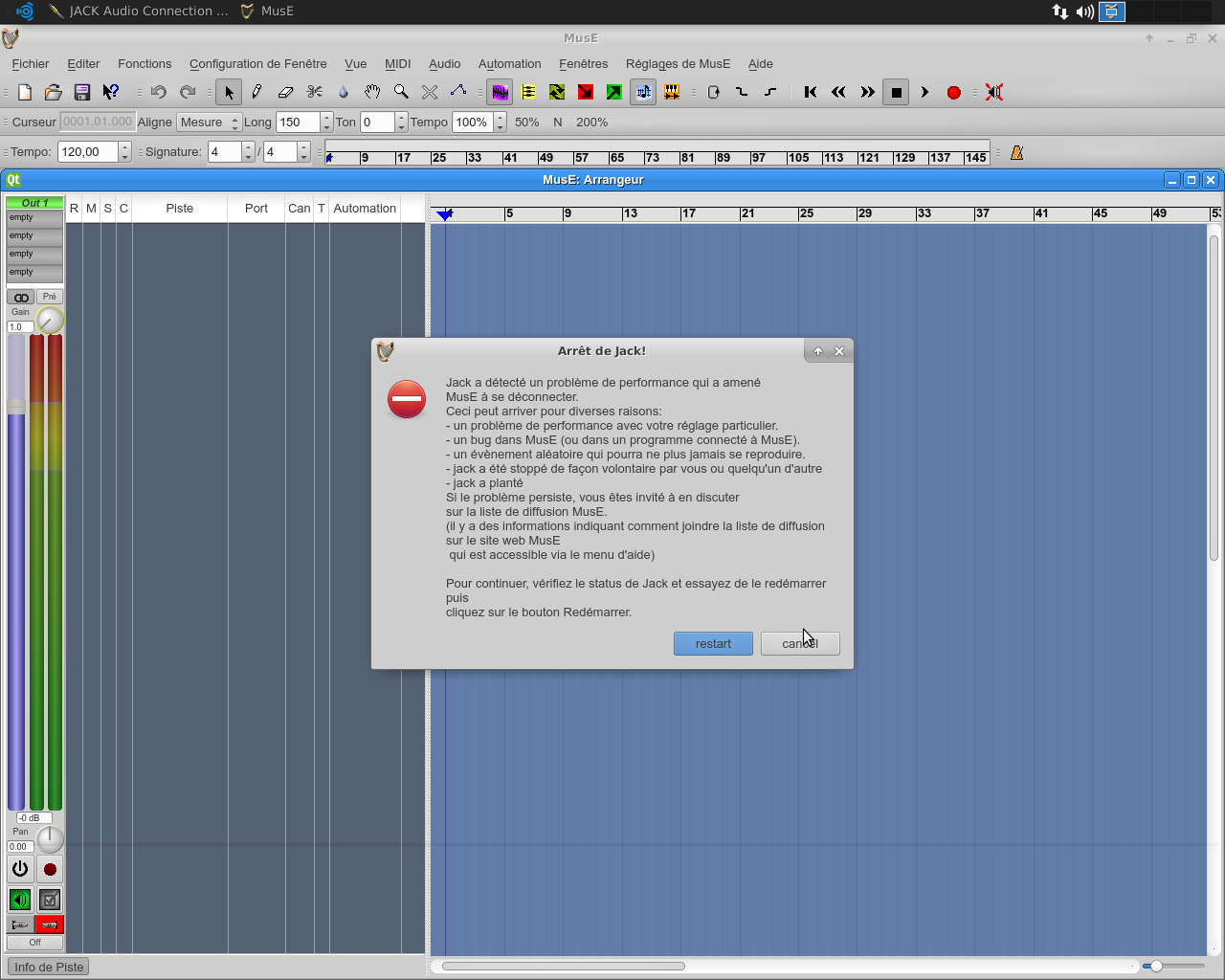The width and height of the screenshot is (1225, 980).
Task: Click the restart button in the Jack dialog
Action: [x=713, y=643]
